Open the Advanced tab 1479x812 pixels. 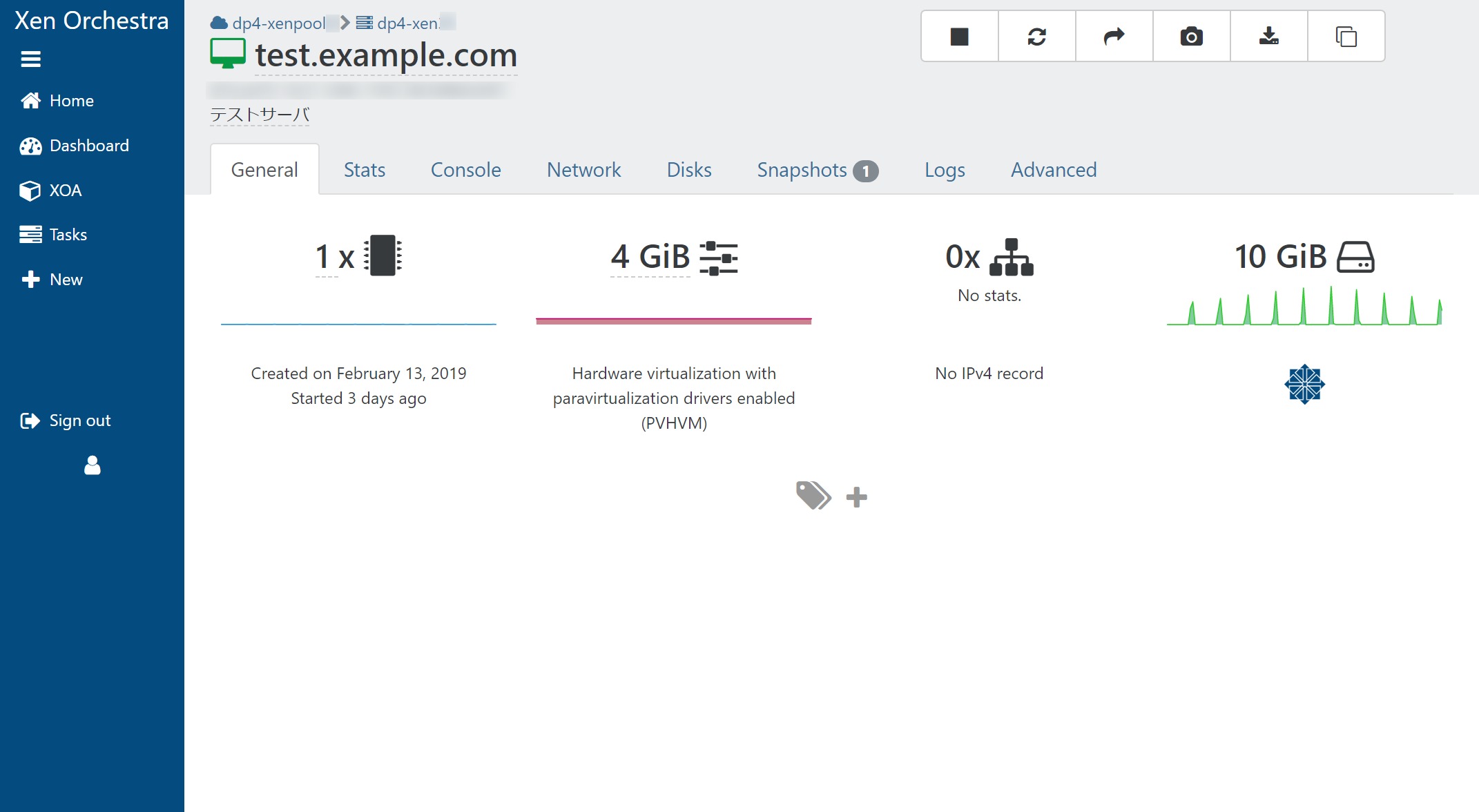tap(1054, 170)
